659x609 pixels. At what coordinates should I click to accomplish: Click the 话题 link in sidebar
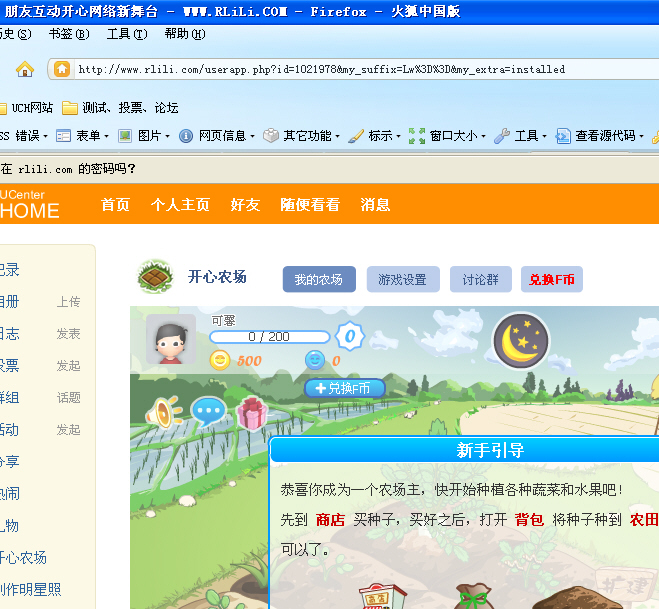(69, 398)
